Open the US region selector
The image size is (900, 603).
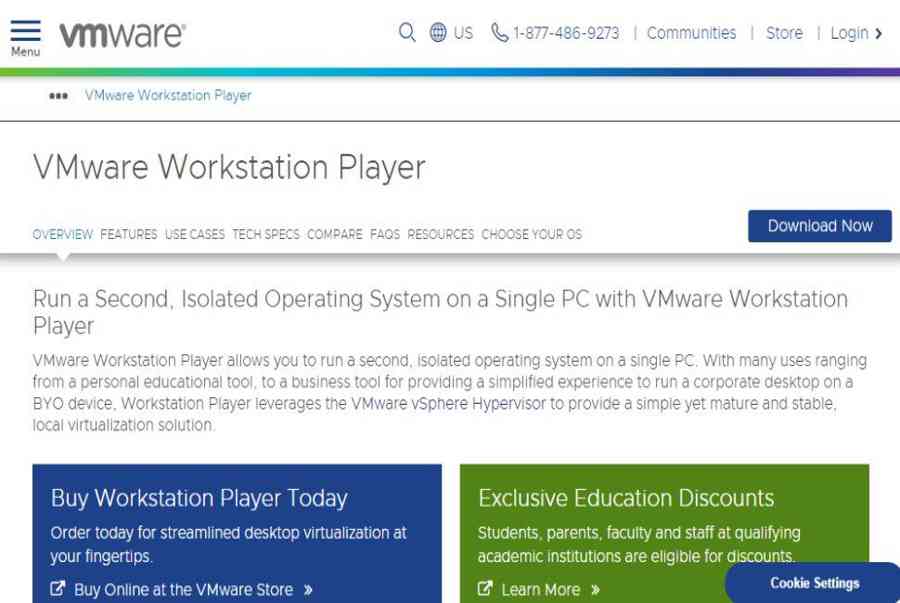(x=463, y=33)
